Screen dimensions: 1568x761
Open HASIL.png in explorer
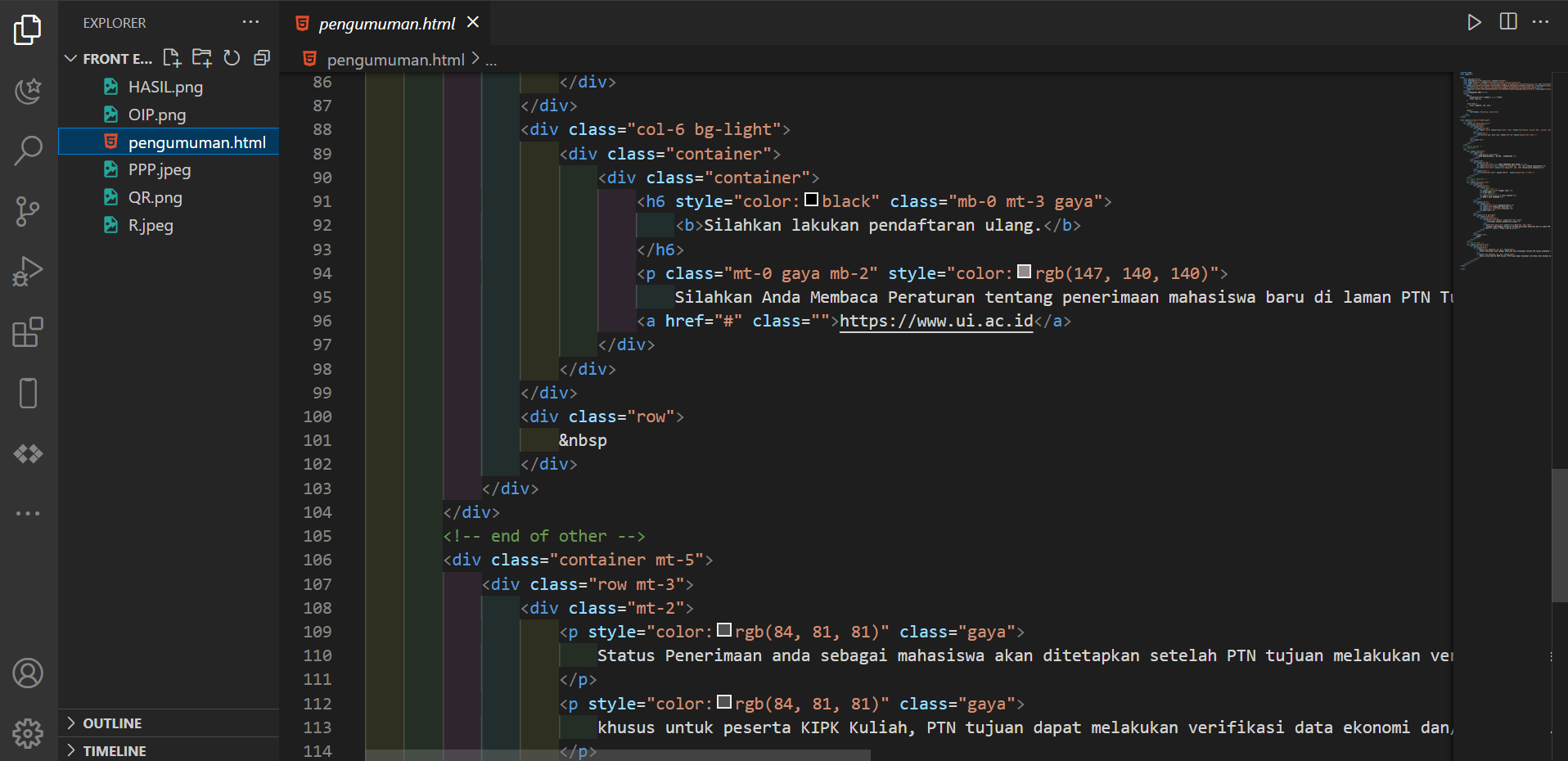point(165,87)
